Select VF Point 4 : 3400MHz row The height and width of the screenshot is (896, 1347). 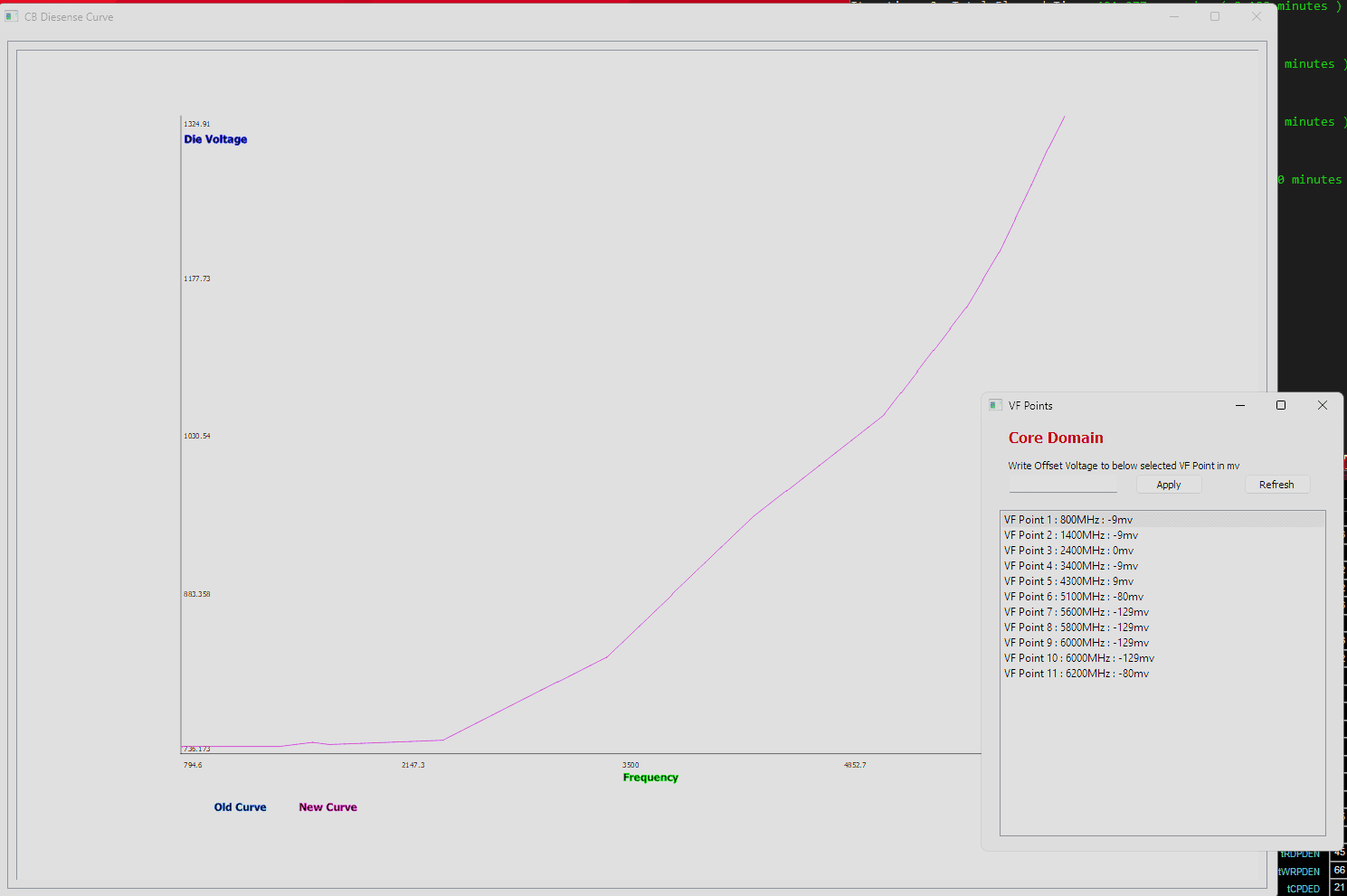pyautogui.click(x=1162, y=566)
